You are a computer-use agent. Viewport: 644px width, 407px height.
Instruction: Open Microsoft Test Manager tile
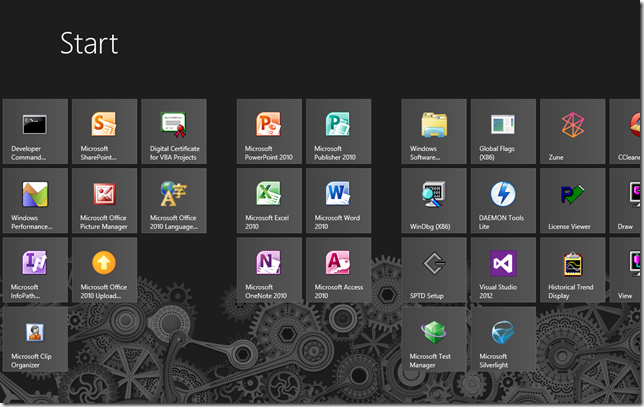(x=434, y=339)
